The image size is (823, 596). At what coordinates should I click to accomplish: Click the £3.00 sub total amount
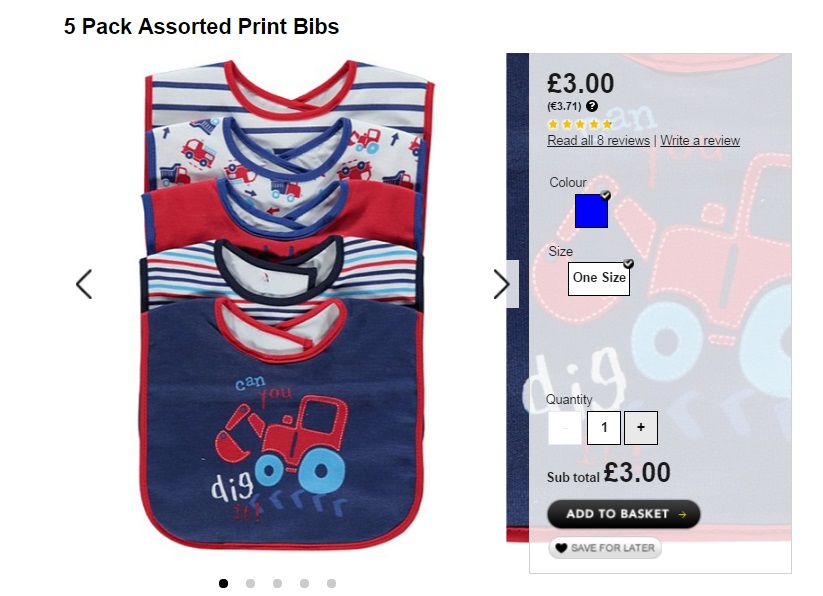(x=637, y=472)
